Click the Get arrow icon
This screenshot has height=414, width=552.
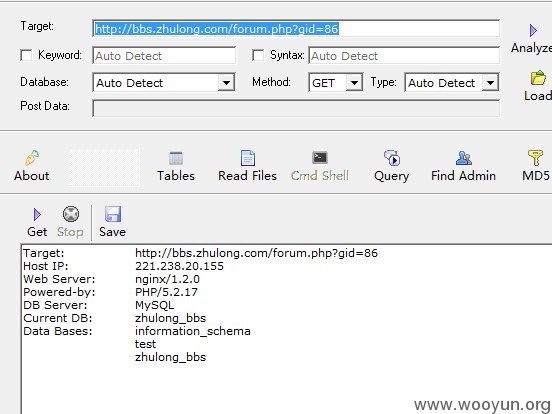[x=37, y=214]
